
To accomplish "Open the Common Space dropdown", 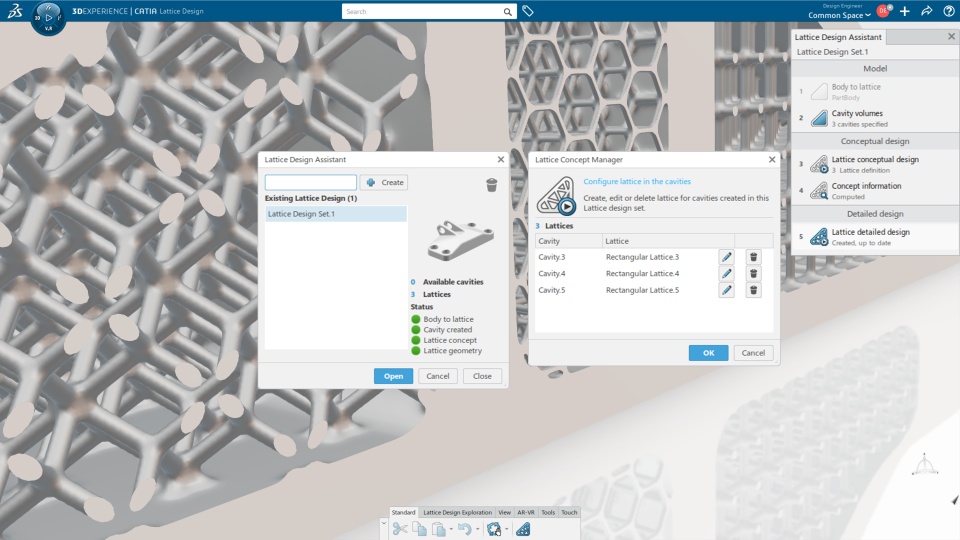I will click(x=839, y=15).
